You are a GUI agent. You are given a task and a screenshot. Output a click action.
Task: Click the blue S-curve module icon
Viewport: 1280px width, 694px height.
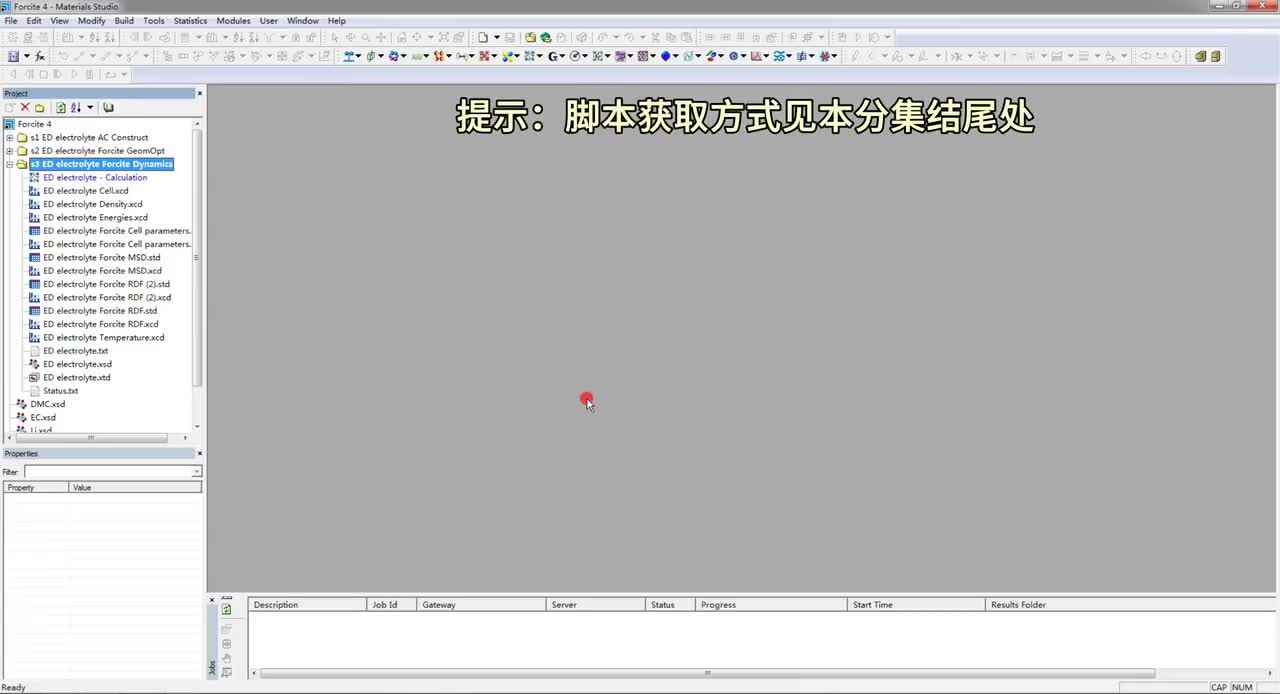tap(779, 56)
